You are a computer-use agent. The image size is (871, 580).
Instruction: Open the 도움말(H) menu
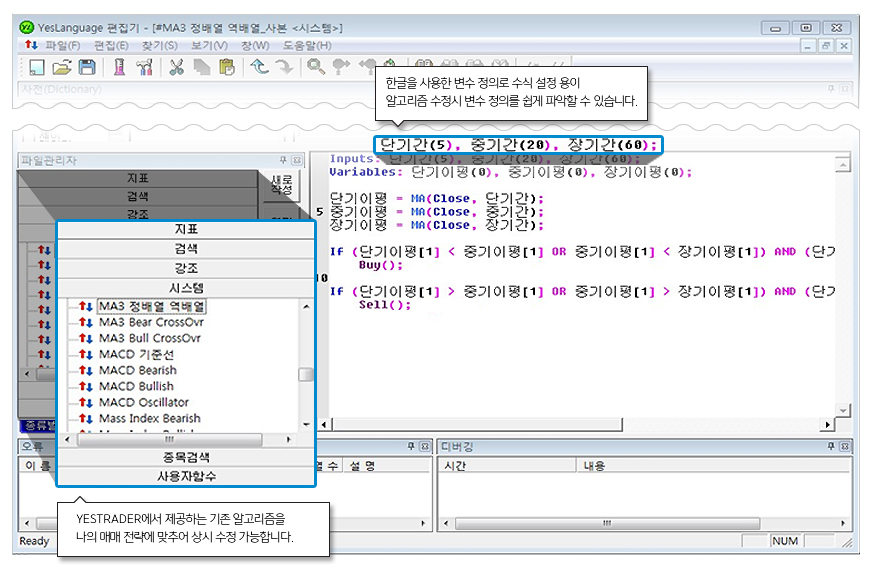[x=307, y=46]
